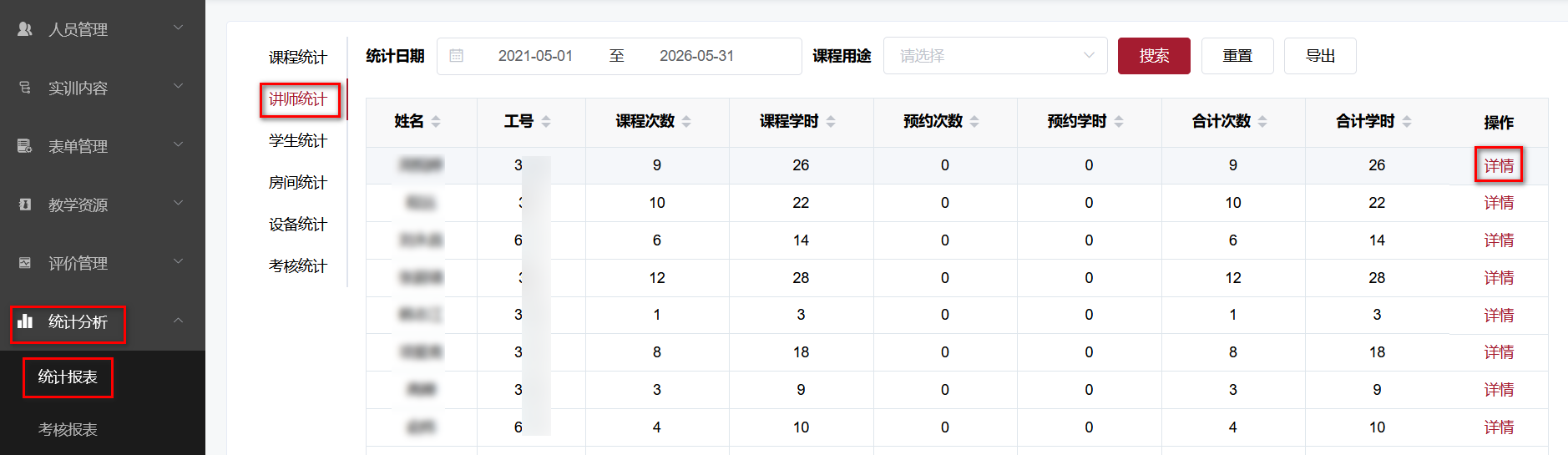
Task: Select 考核报表 submenu item
Action: point(68,430)
